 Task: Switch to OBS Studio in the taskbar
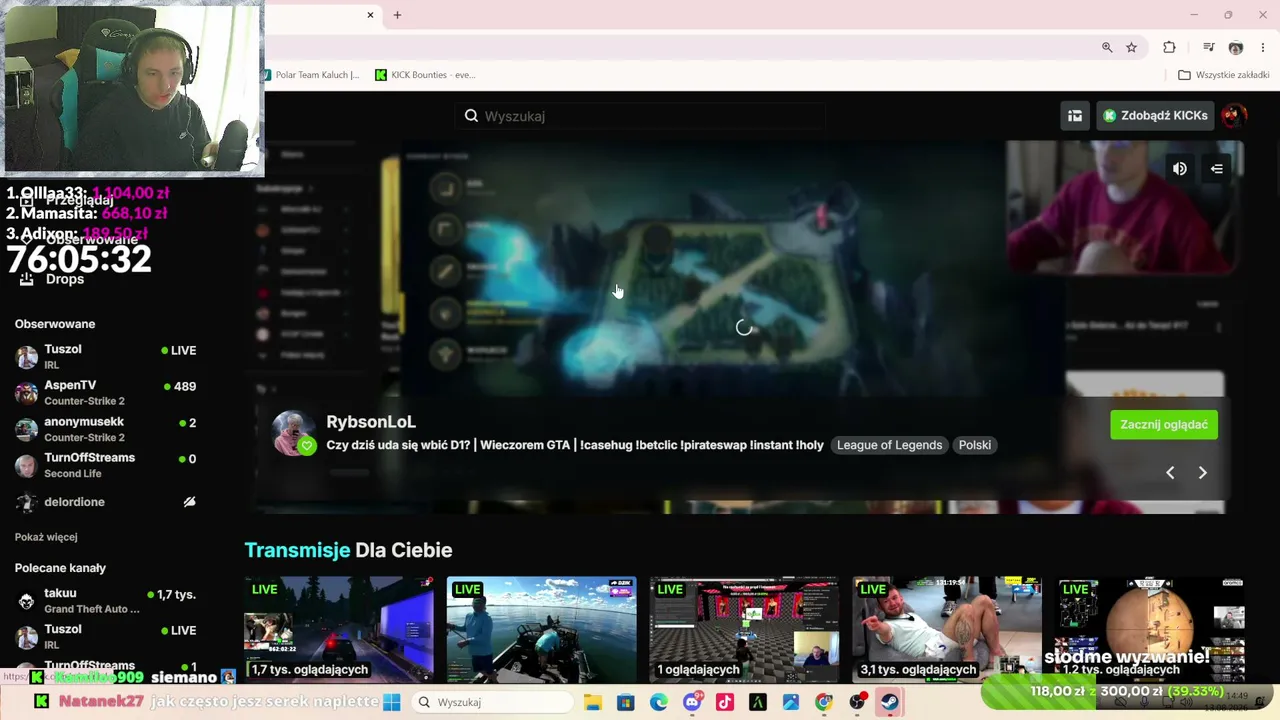[857, 702]
